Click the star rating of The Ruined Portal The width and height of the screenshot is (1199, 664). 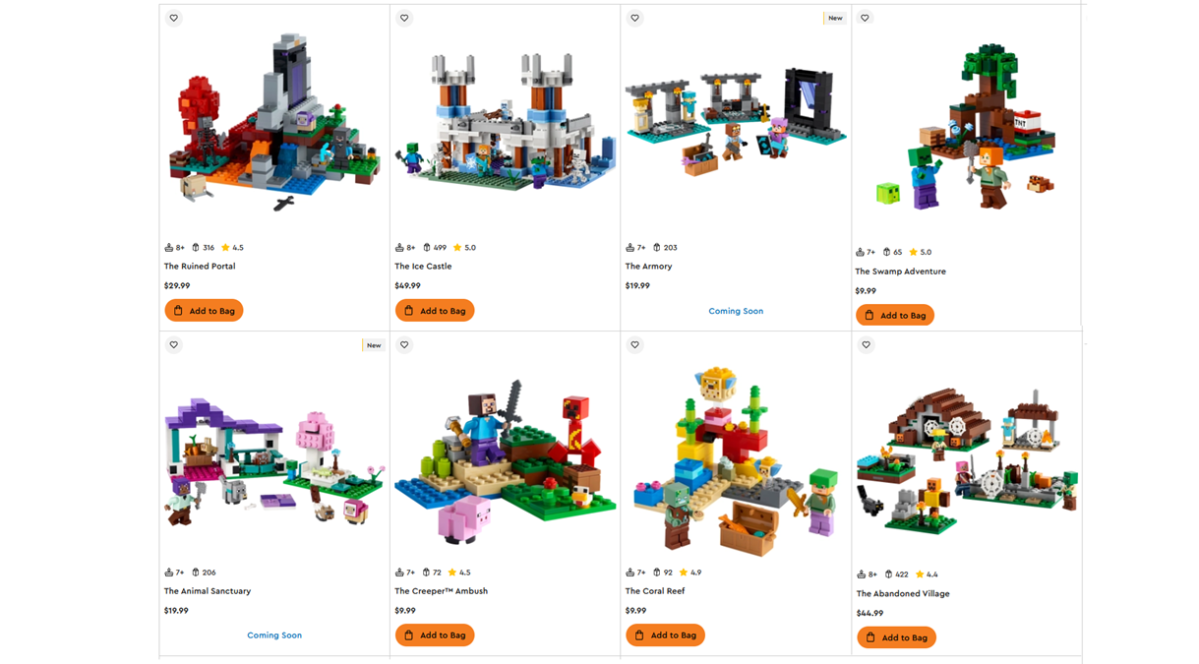click(232, 247)
